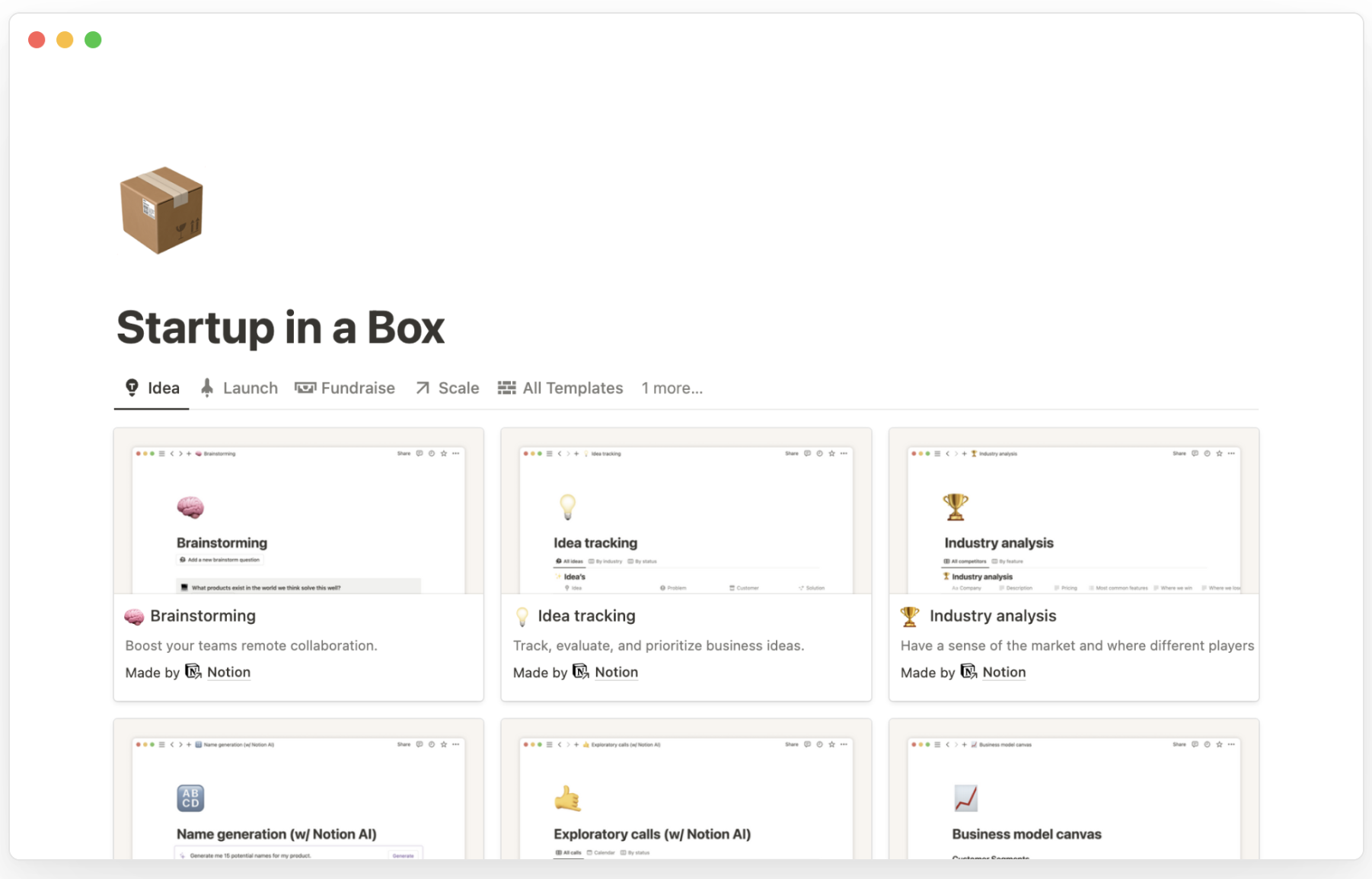Click the forward chevron in Industry analysis preview toolbar
This screenshot has width=1372, height=879.
[957, 454]
